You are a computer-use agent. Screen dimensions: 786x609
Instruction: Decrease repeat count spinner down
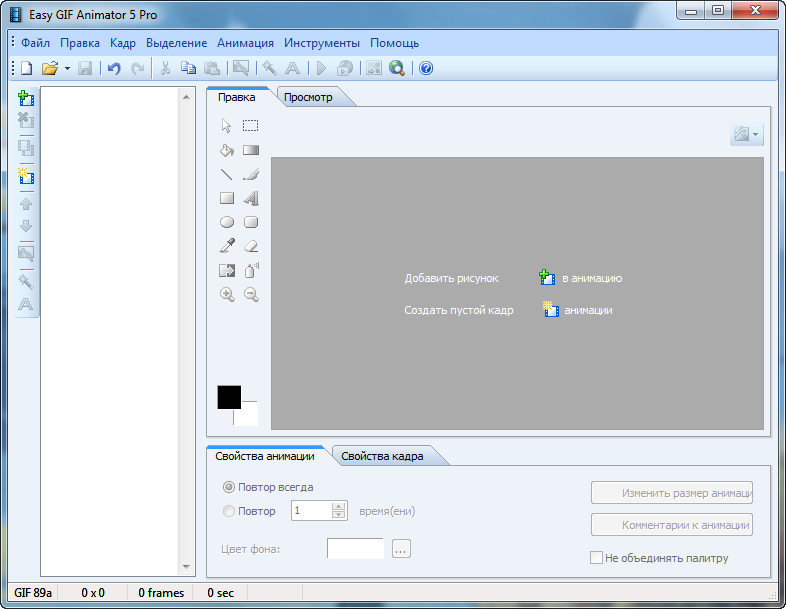[339, 515]
